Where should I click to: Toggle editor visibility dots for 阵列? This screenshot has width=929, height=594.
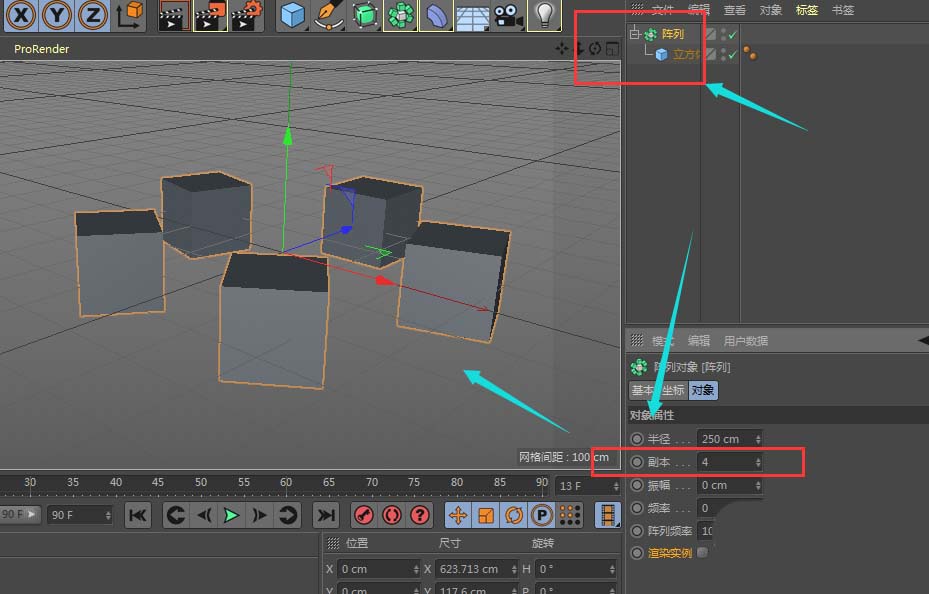[723, 32]
